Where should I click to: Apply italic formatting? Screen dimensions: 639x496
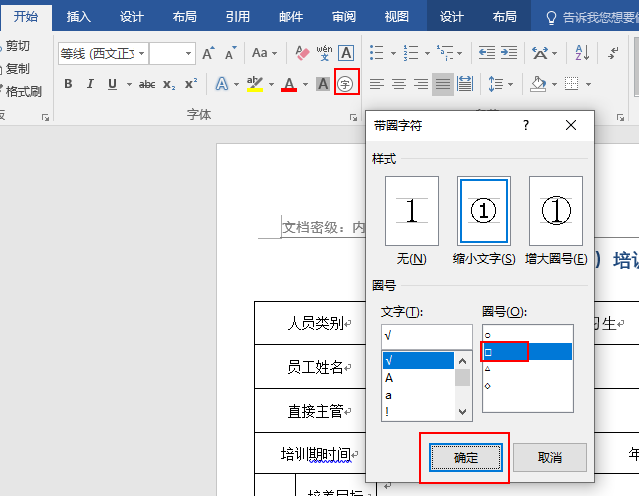(90, 84)
